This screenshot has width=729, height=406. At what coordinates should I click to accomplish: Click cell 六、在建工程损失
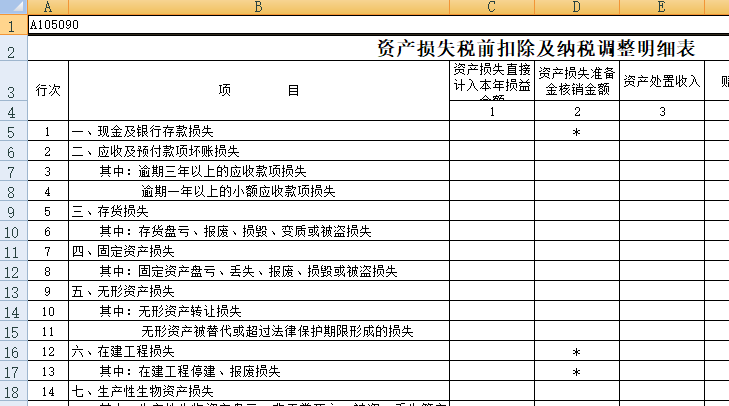pos(259,351)
